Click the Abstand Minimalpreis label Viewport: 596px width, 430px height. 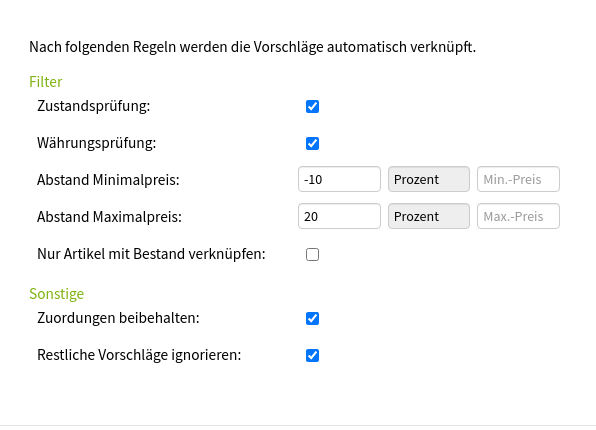pos(108,180)
